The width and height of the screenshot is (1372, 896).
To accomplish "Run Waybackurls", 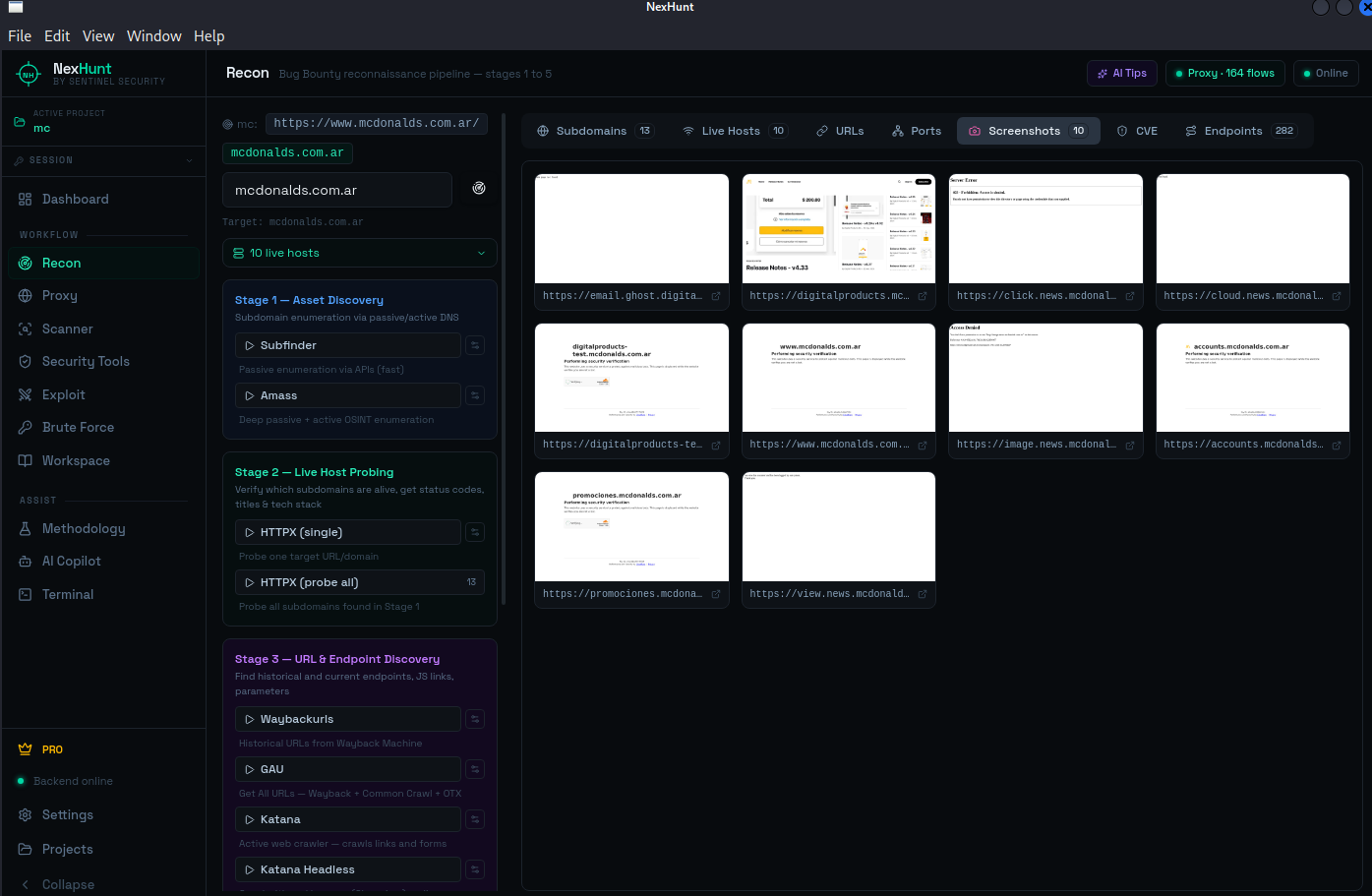I will pyautogui.click(x=348, y=719).
